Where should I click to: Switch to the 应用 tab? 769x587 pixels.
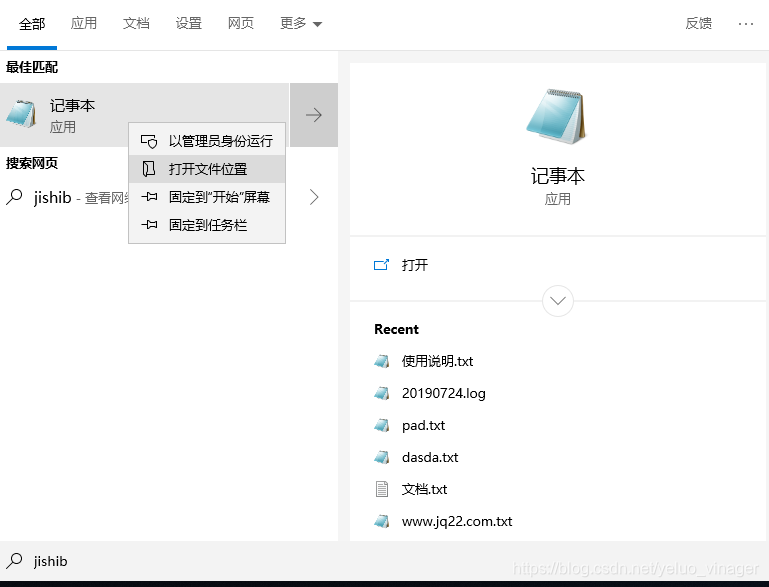click(84, 23)
